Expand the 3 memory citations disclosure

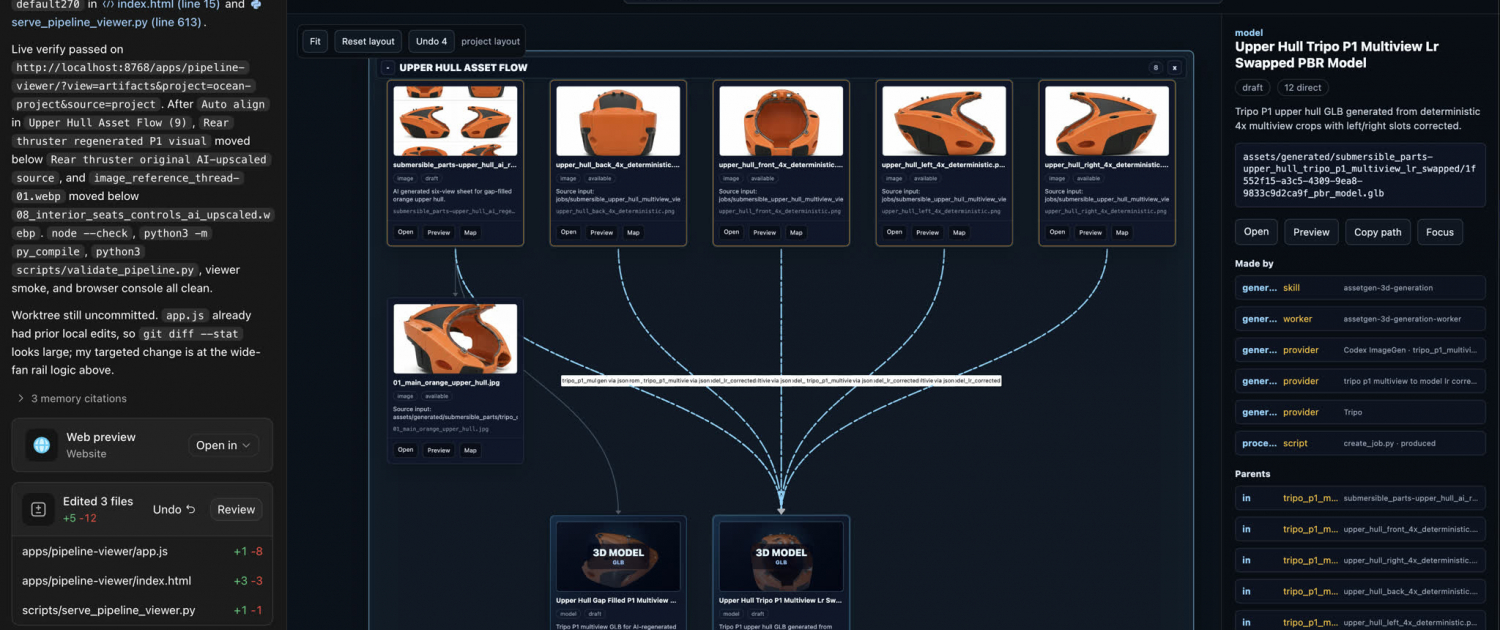coord(73,398)
